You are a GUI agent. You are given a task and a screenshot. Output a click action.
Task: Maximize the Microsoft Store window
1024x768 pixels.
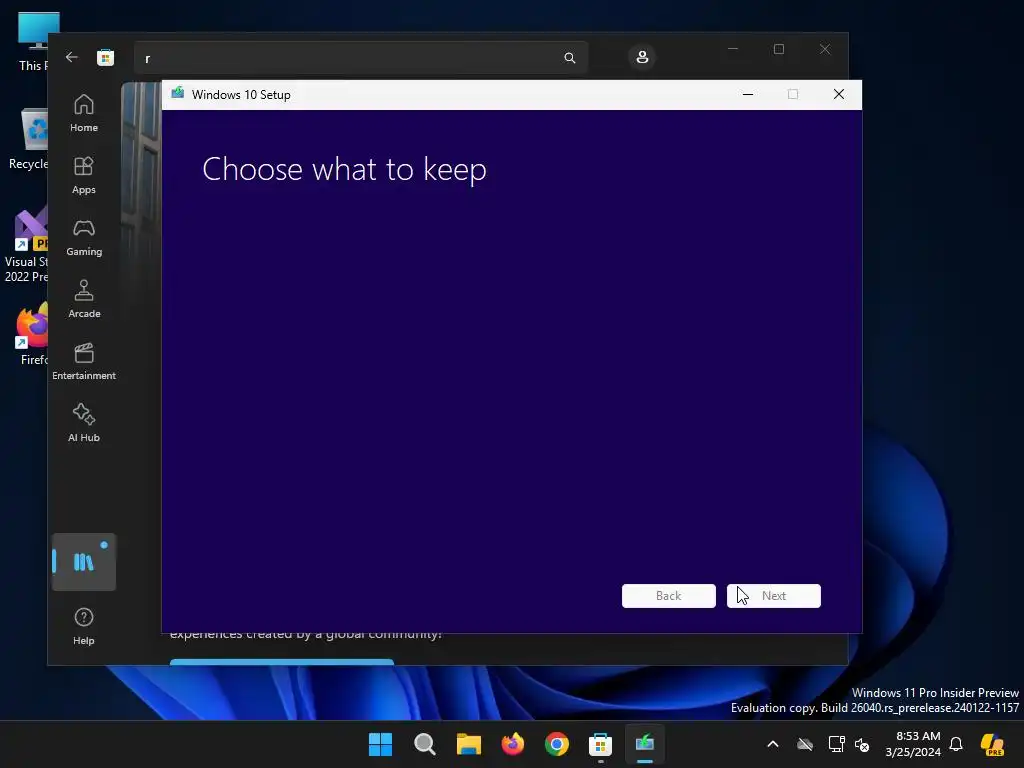778,49
